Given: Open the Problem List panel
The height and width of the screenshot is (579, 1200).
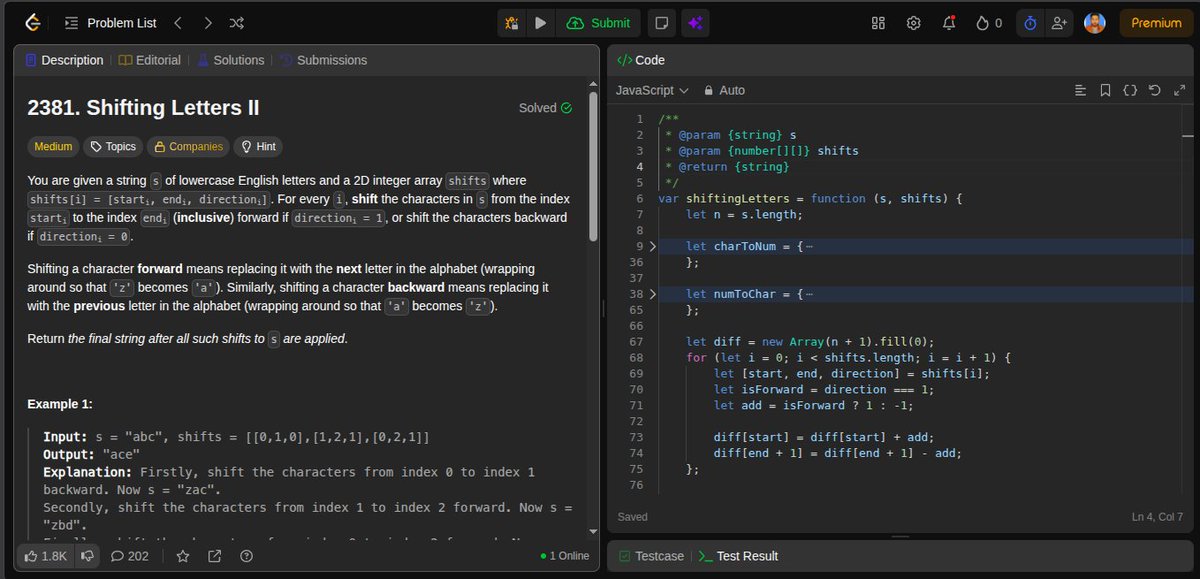Looking at the screenshot, I should [x=110, y=23].
